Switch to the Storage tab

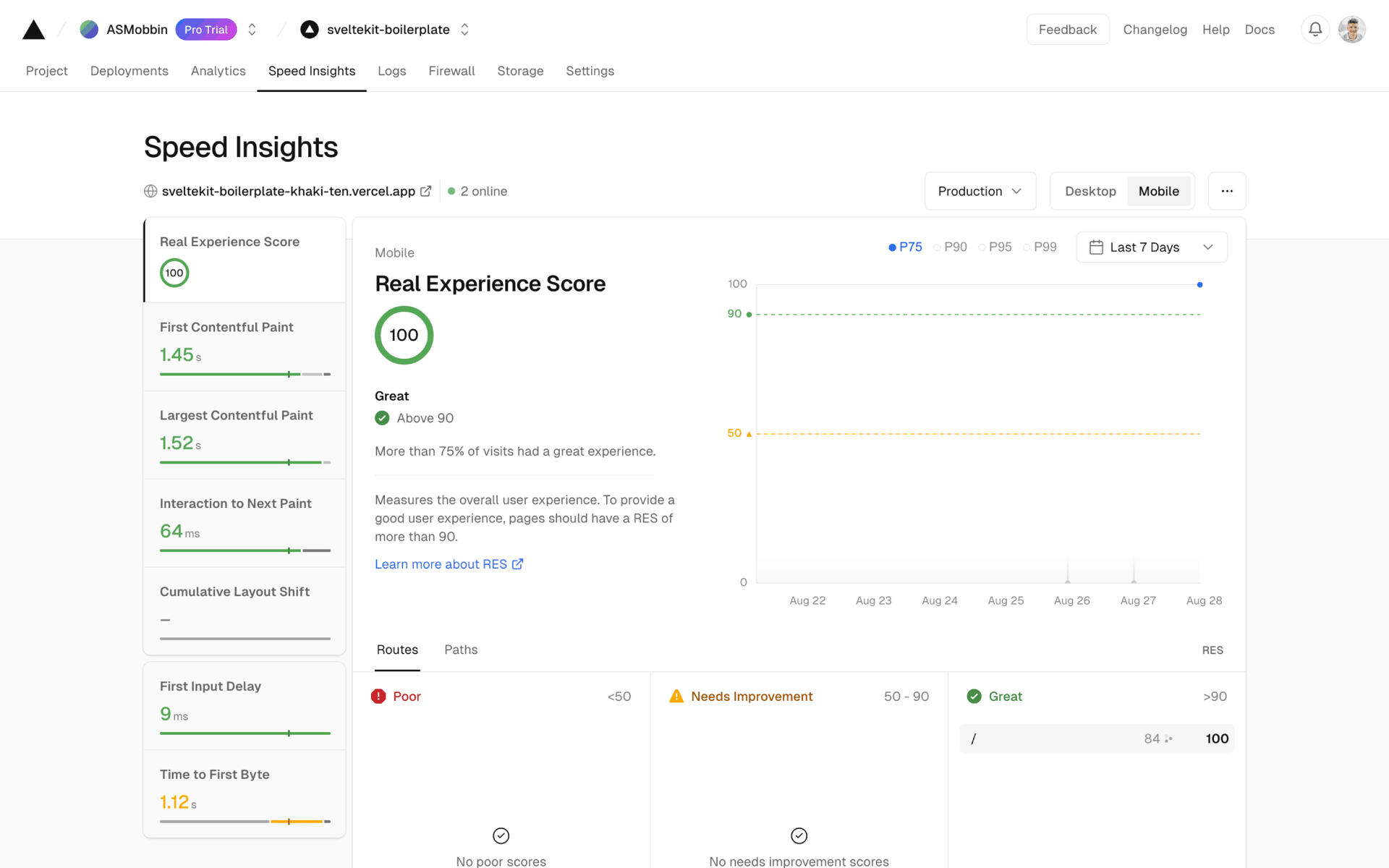520,71
